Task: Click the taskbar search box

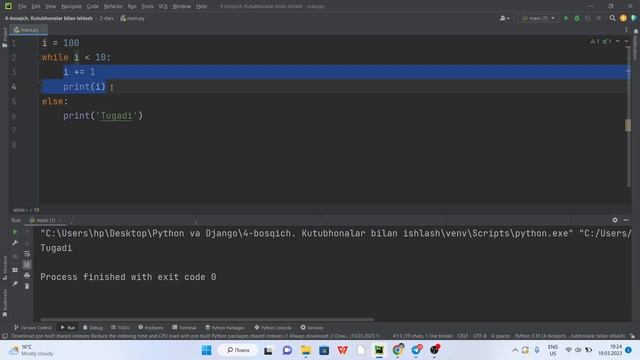Action: pyautogui.click(x=237, y=350)
